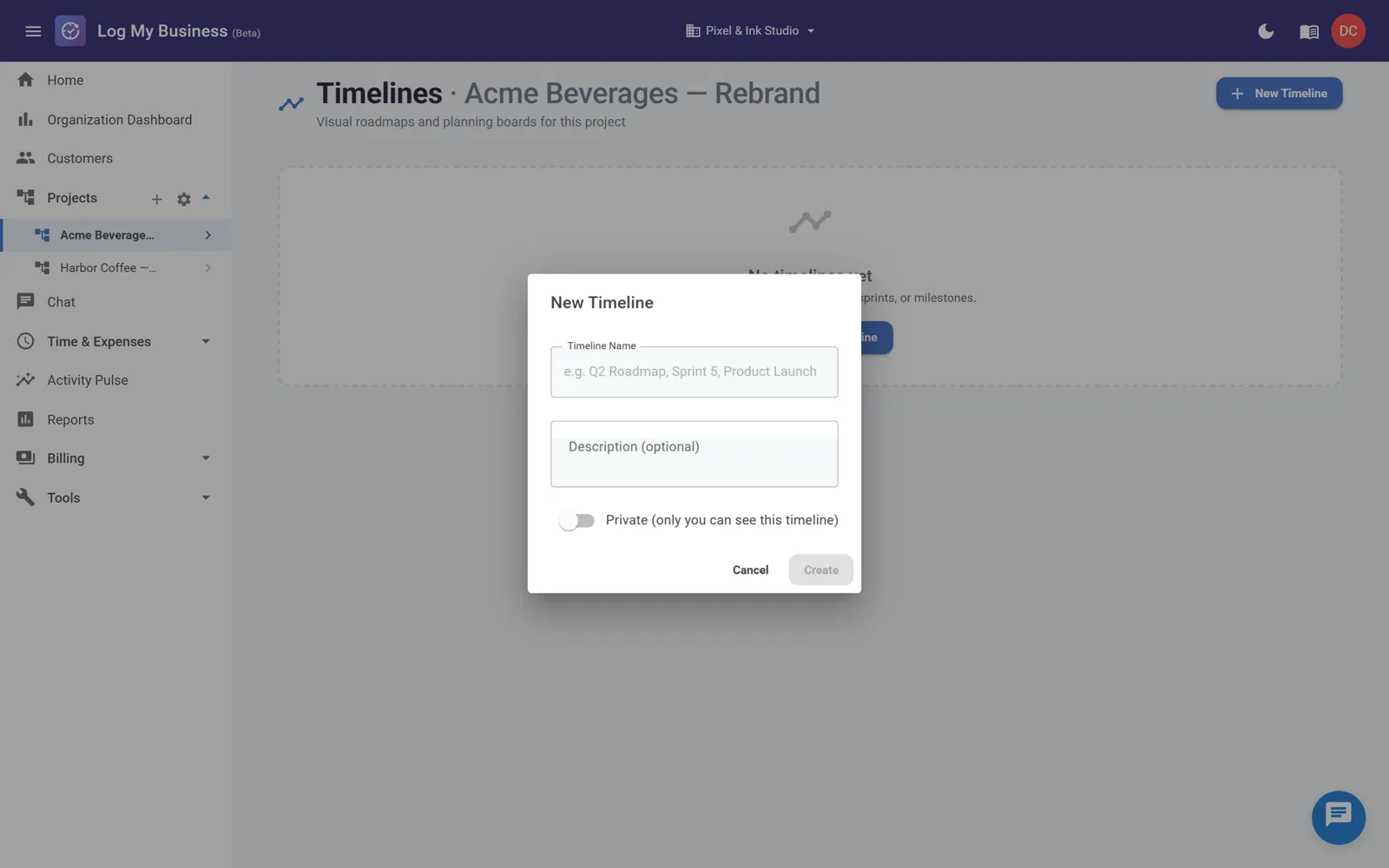Open Organization Dashboard menu item
This screenshot has height=868, width=1389.
pos(115,120)
